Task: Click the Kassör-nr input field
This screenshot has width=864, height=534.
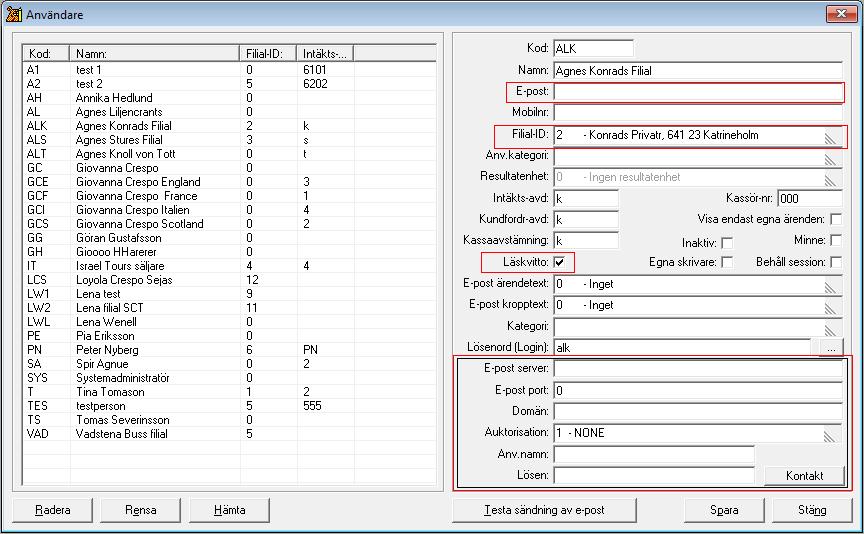Action: click(810, 198)
